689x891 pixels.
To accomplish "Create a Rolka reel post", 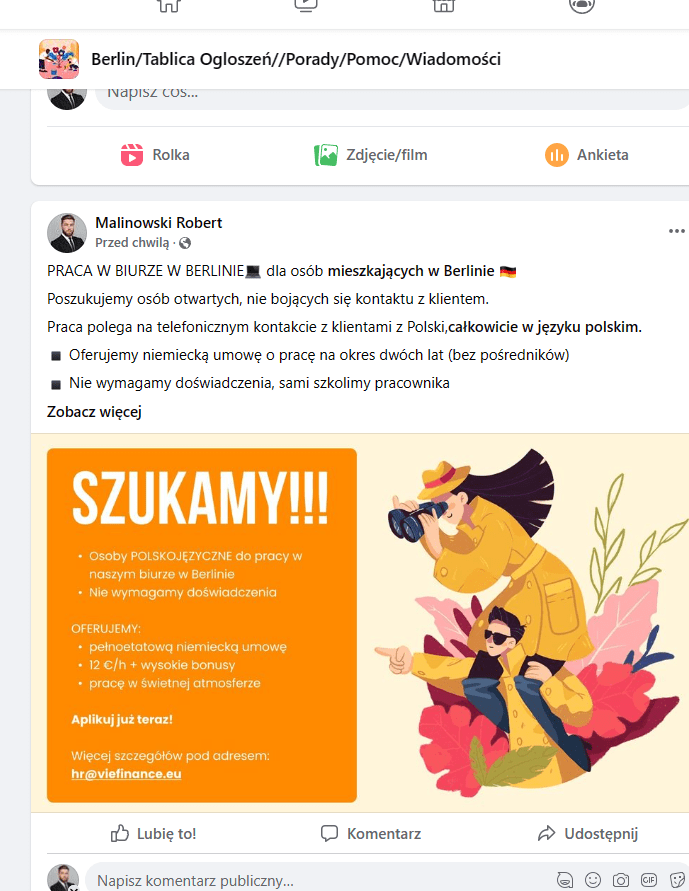I will tap(155, 155).
